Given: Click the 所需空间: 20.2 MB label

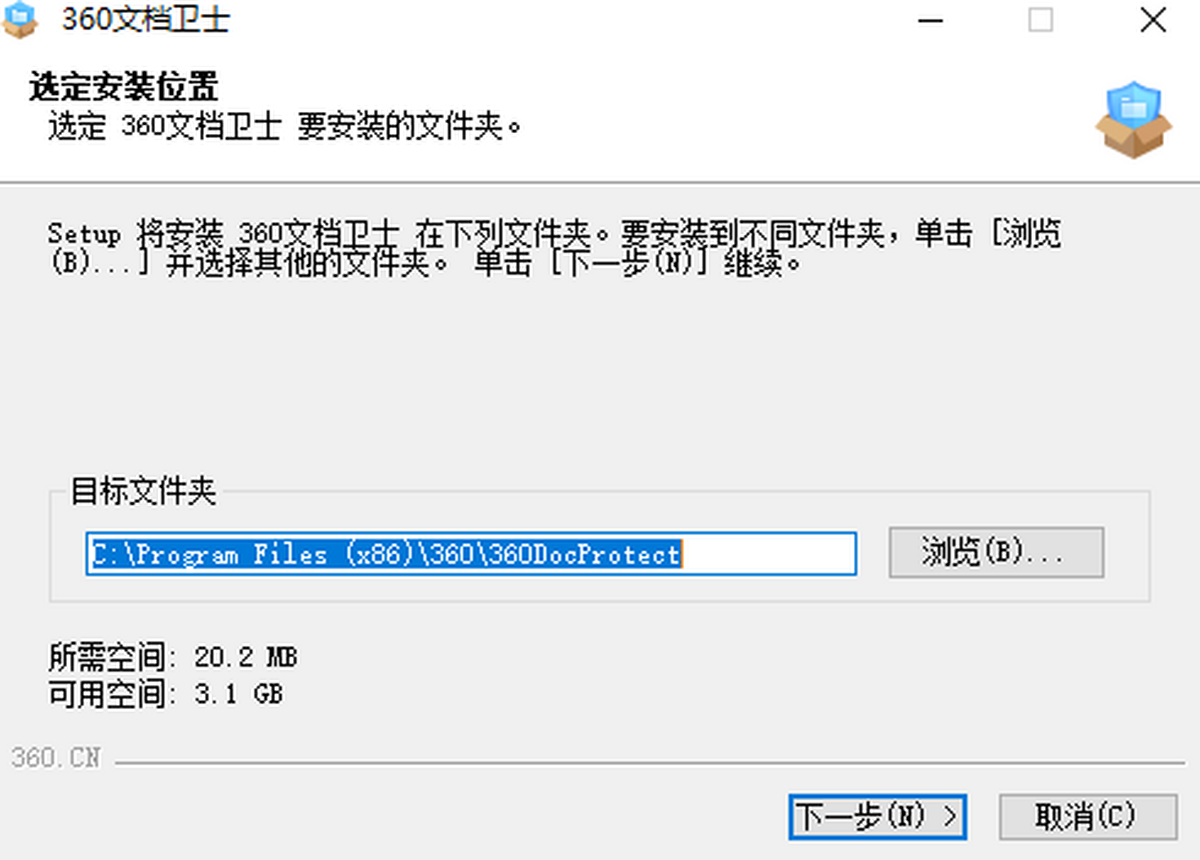Looking at the screenshot, I should click(173, 657).
